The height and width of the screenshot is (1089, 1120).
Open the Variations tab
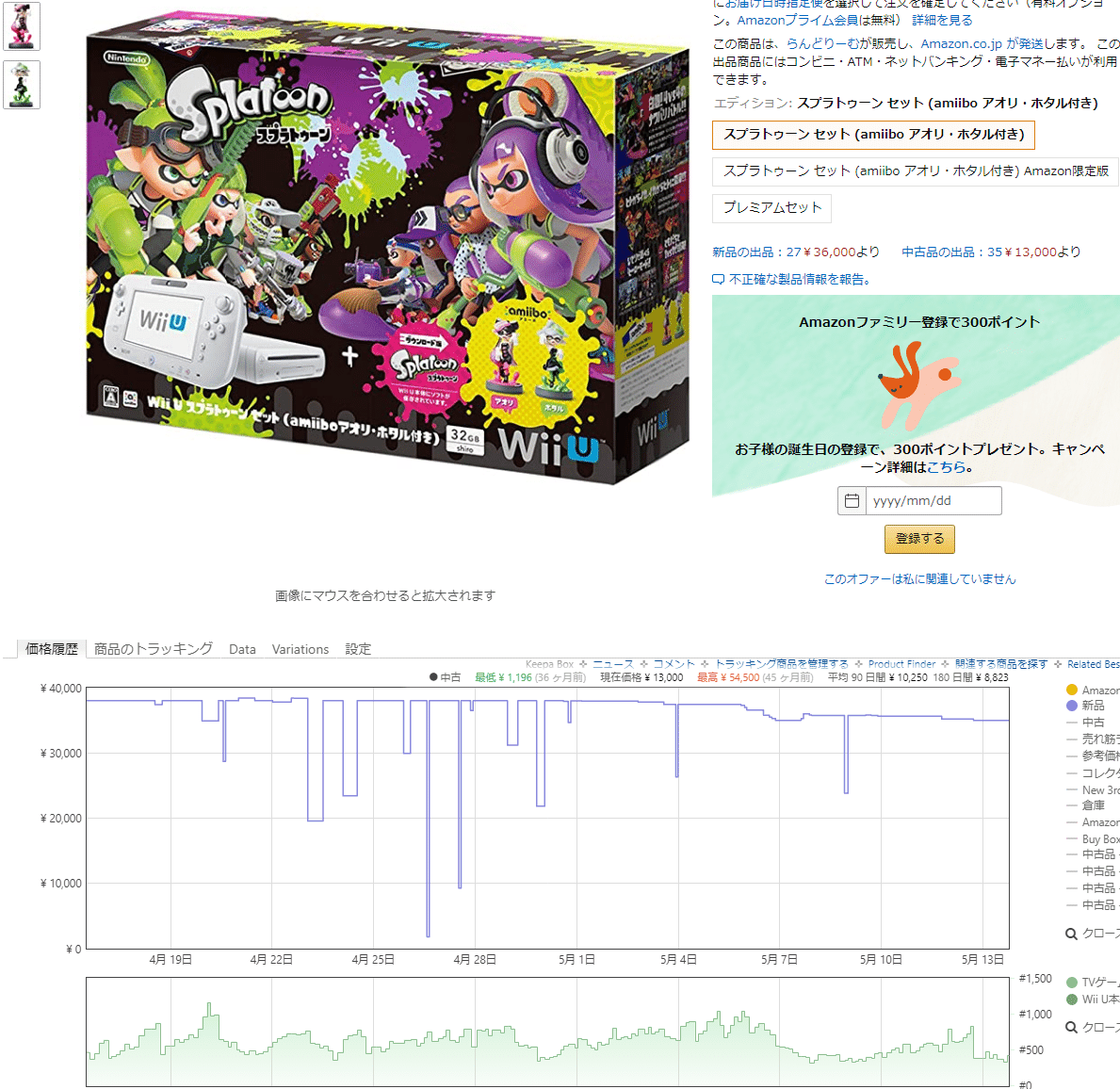[300, 649]
